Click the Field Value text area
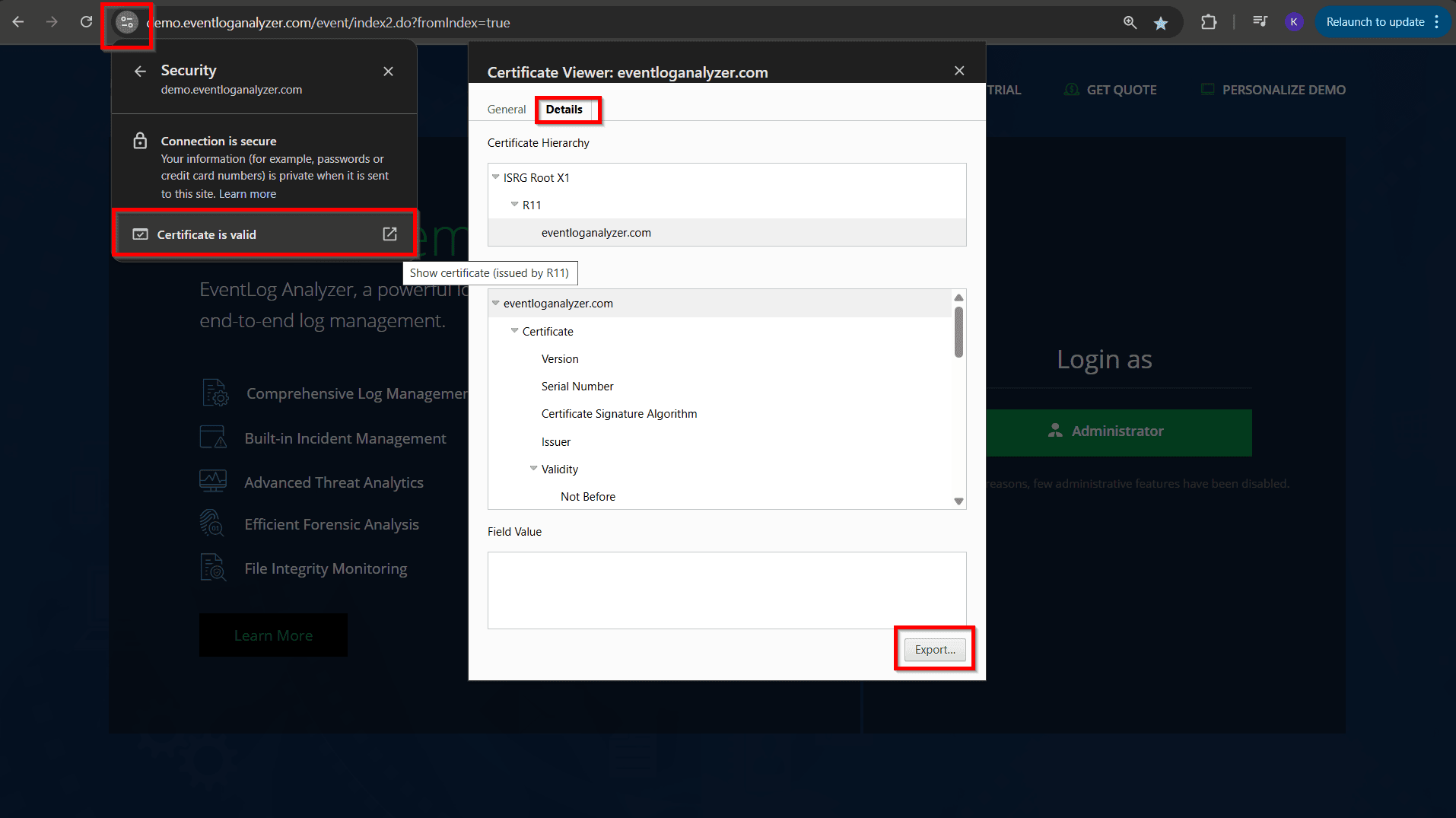1456x818 pixels. (726, 590)
